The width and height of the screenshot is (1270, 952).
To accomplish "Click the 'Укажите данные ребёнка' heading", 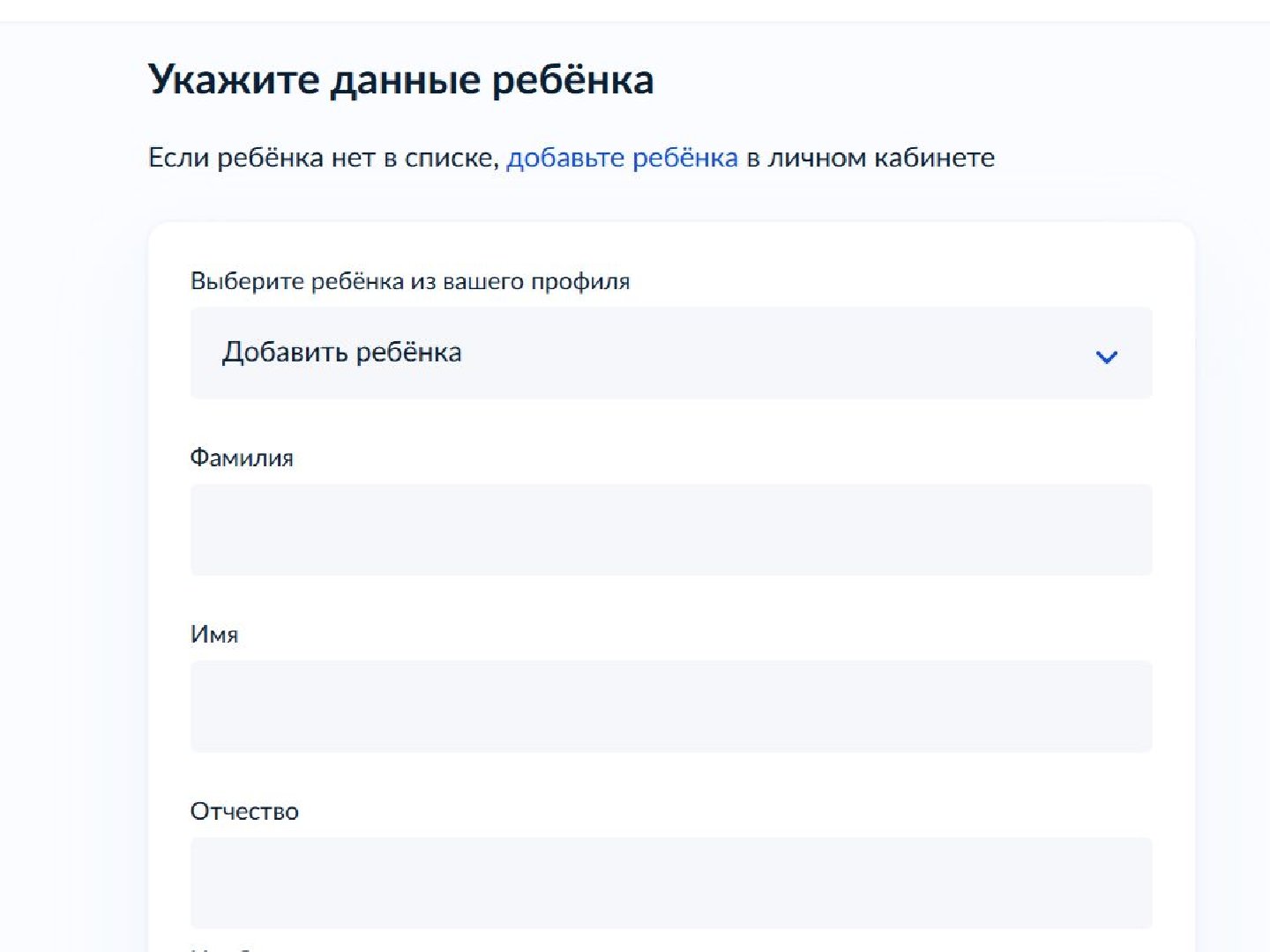I will pos(400,79).
